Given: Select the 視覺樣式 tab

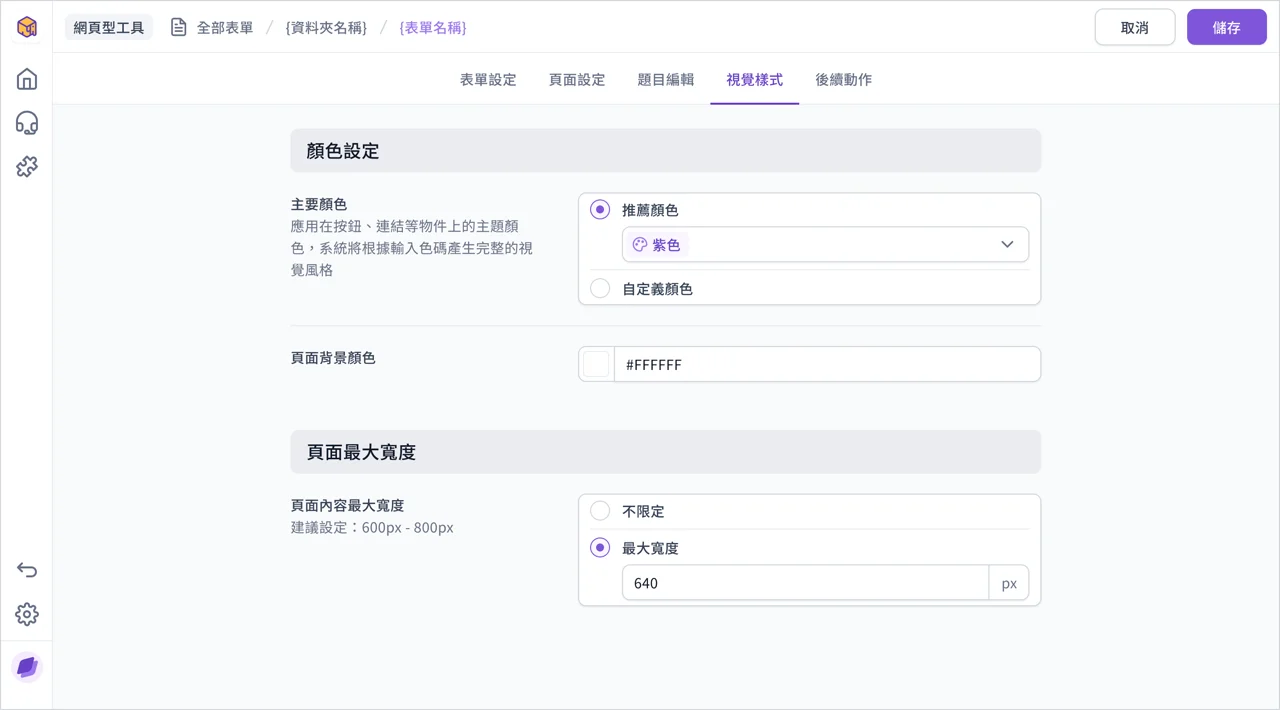Looking at the screenshot, I should 755,79.
